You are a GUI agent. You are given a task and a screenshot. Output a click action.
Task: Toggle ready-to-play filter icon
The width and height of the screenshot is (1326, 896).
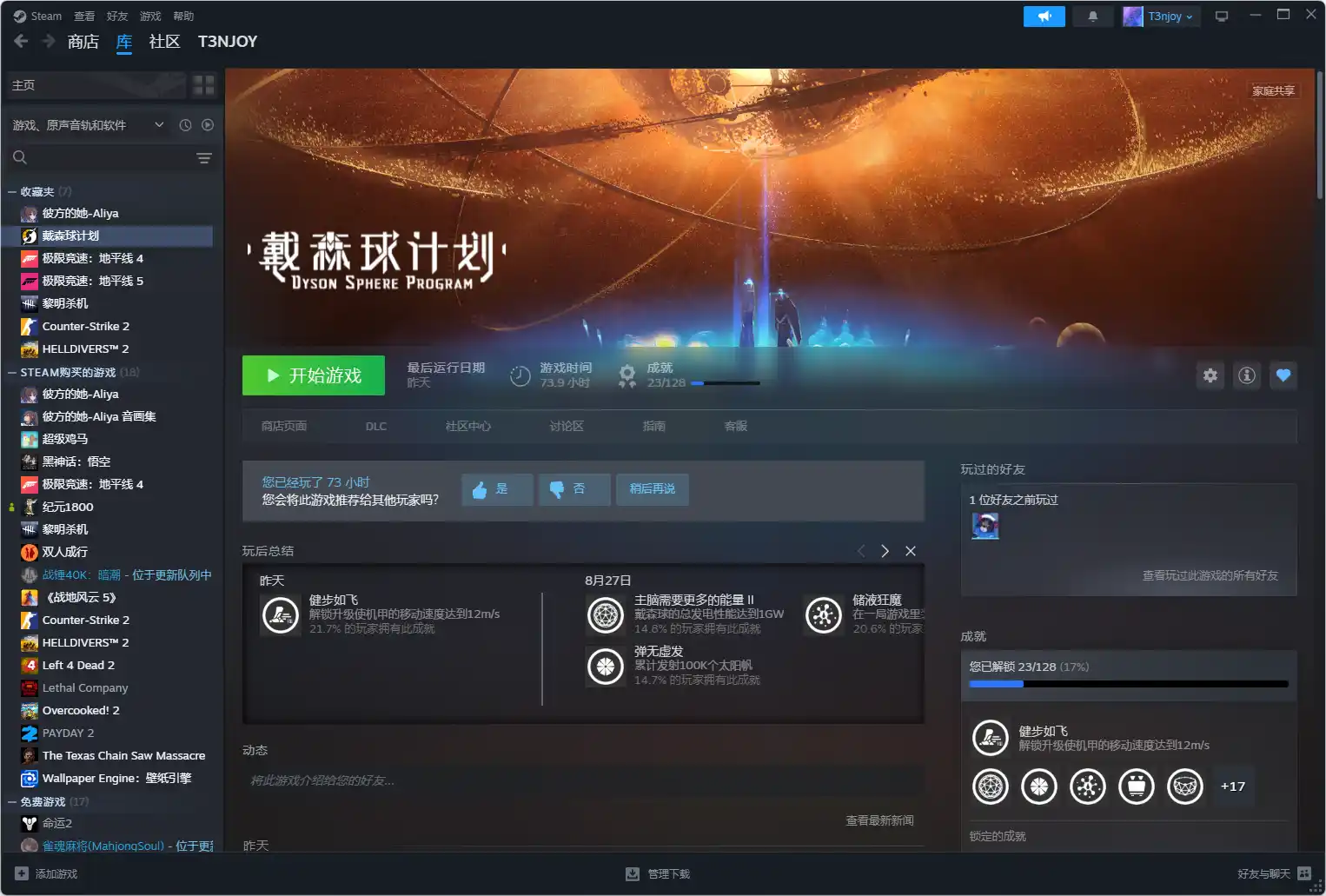(208, 125)
